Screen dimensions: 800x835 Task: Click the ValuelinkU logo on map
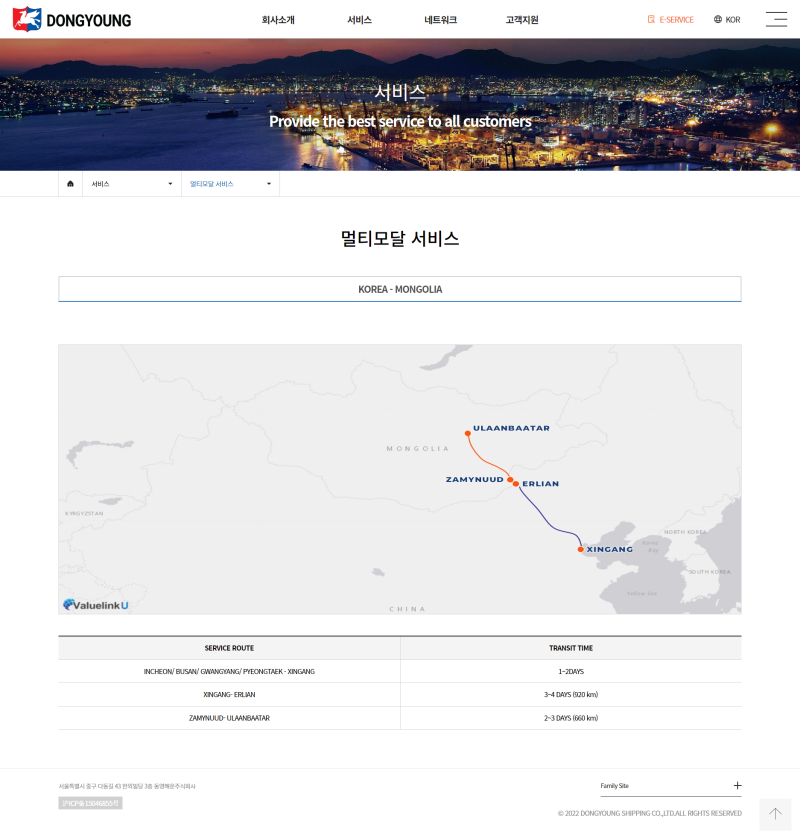[x=96, y=604]
